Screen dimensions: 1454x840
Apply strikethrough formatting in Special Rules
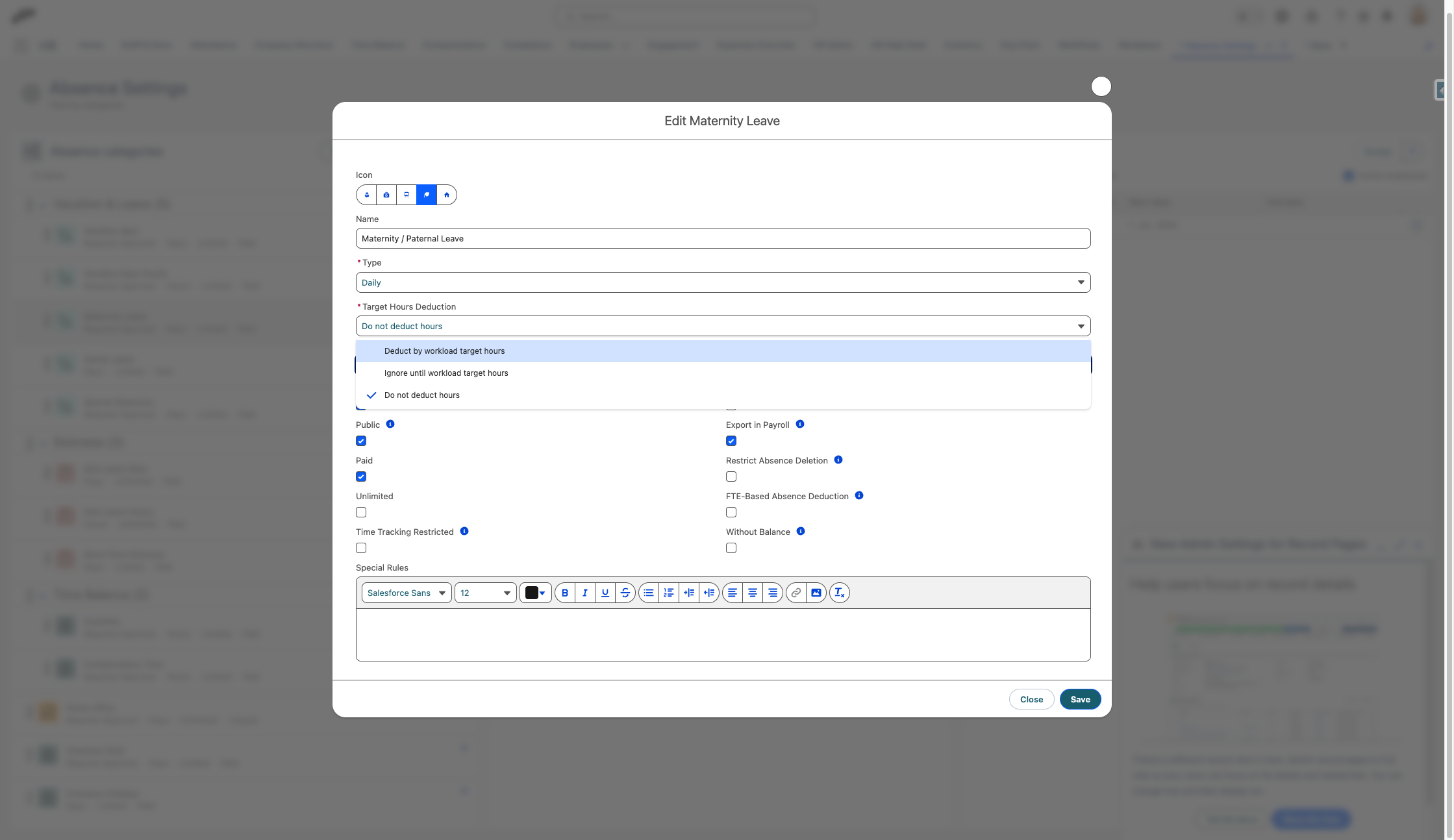coord(625,593)
